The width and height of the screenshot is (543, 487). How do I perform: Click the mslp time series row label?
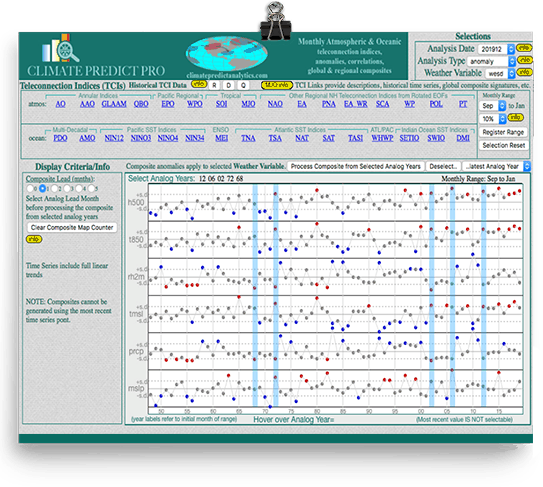coord(136,388)
